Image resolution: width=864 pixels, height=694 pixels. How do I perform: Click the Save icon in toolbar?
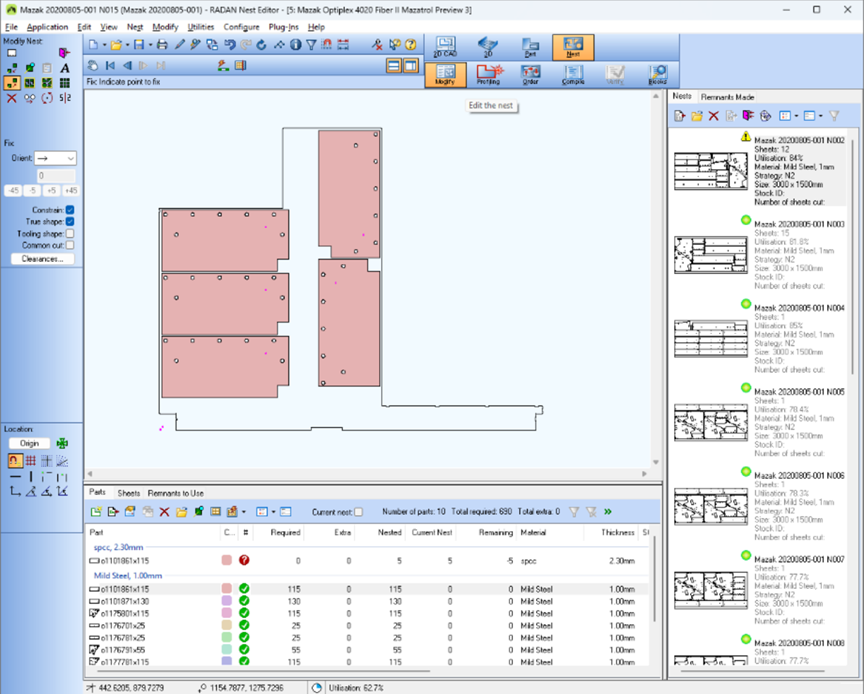(139, 45)
